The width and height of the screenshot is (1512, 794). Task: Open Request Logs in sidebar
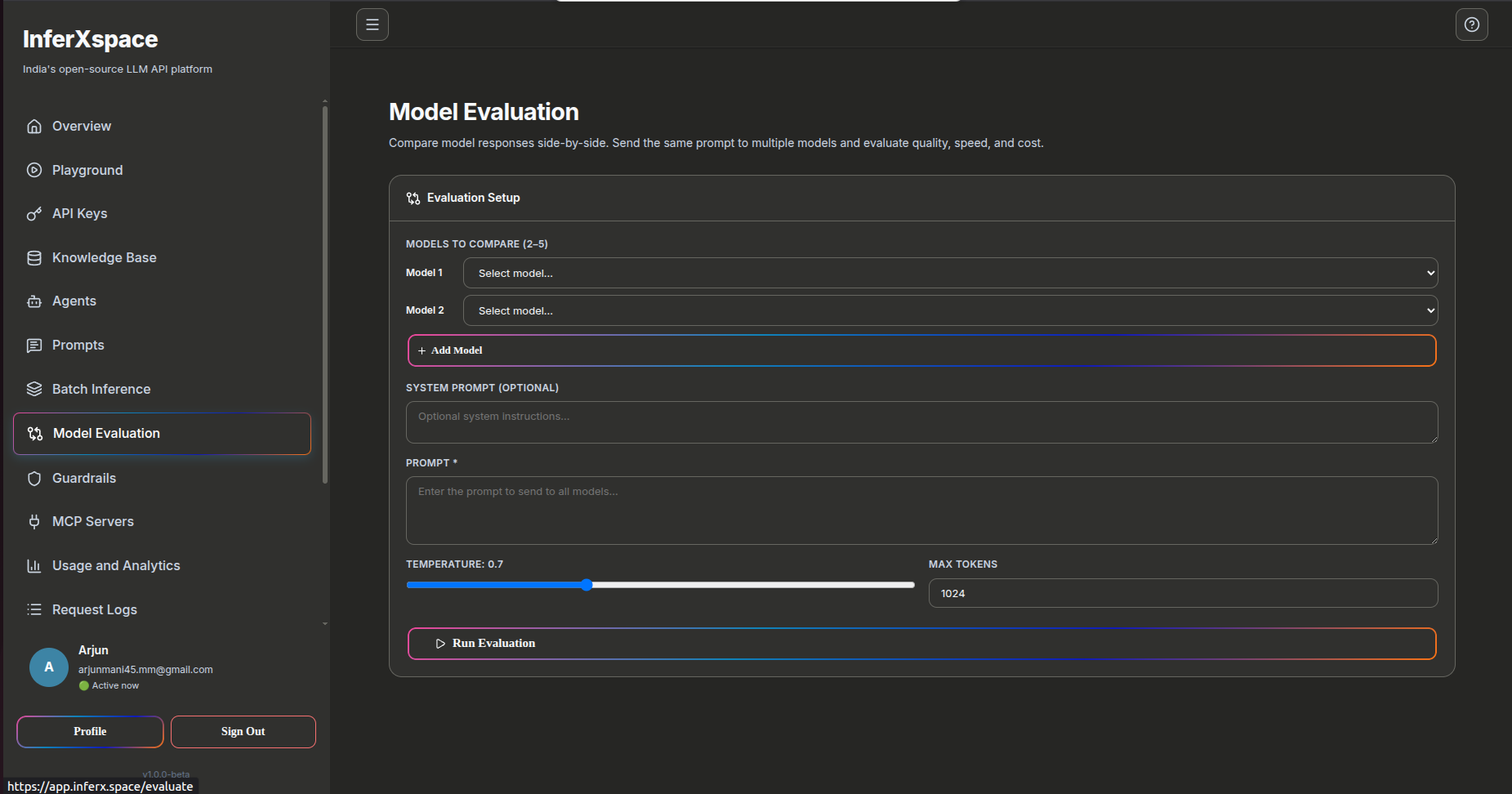pyautogui.click(x=95, y=610)
